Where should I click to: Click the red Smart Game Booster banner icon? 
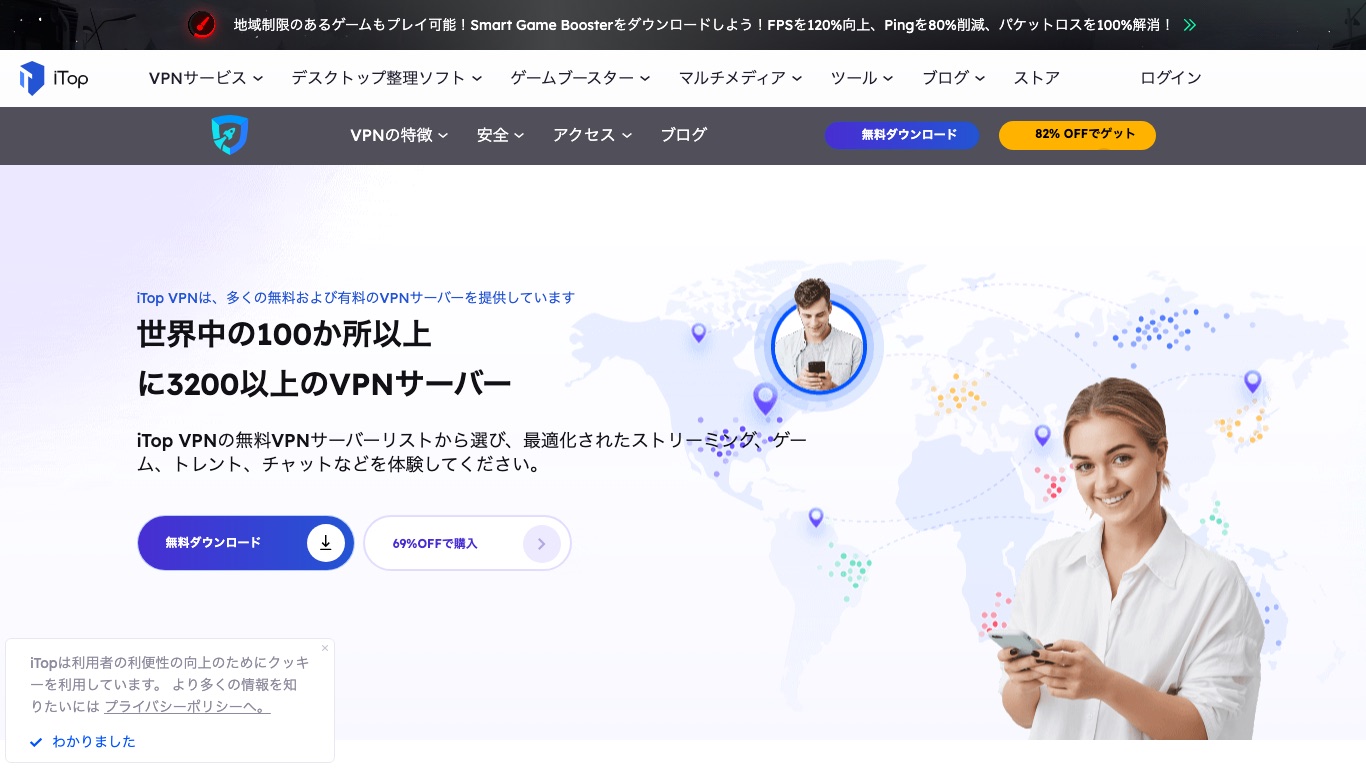[202, 24]
